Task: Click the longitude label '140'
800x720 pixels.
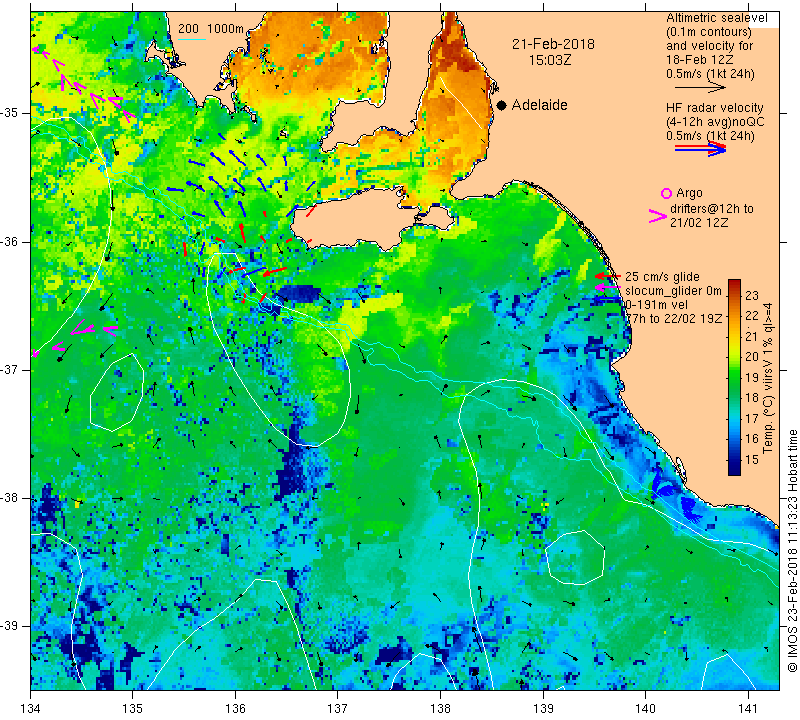Action: (646, 708)
